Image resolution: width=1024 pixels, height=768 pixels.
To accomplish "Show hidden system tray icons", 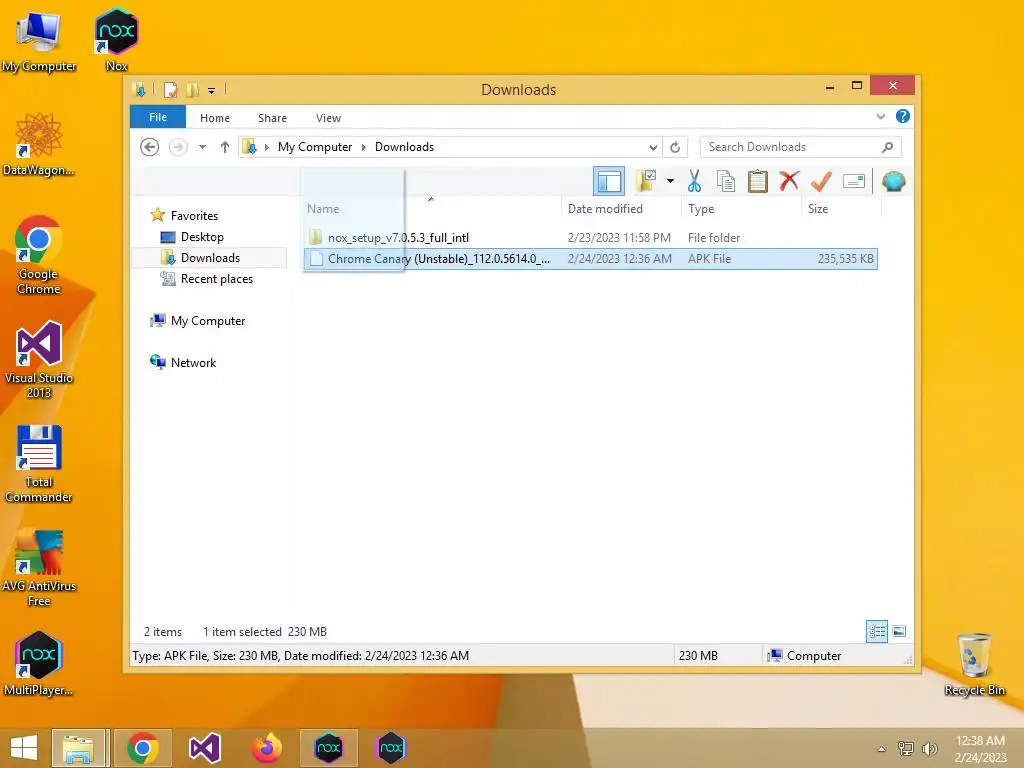I will coord(881,749).
